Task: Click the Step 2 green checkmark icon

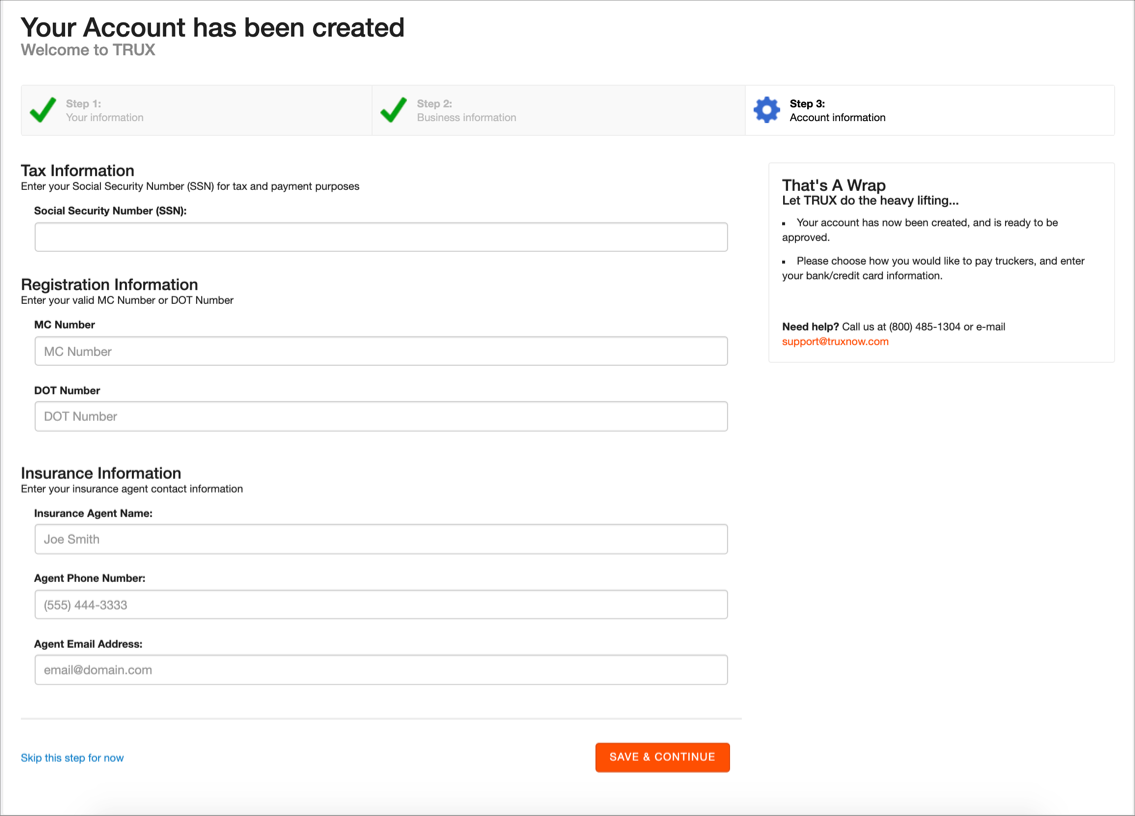Action: point(393,110)
